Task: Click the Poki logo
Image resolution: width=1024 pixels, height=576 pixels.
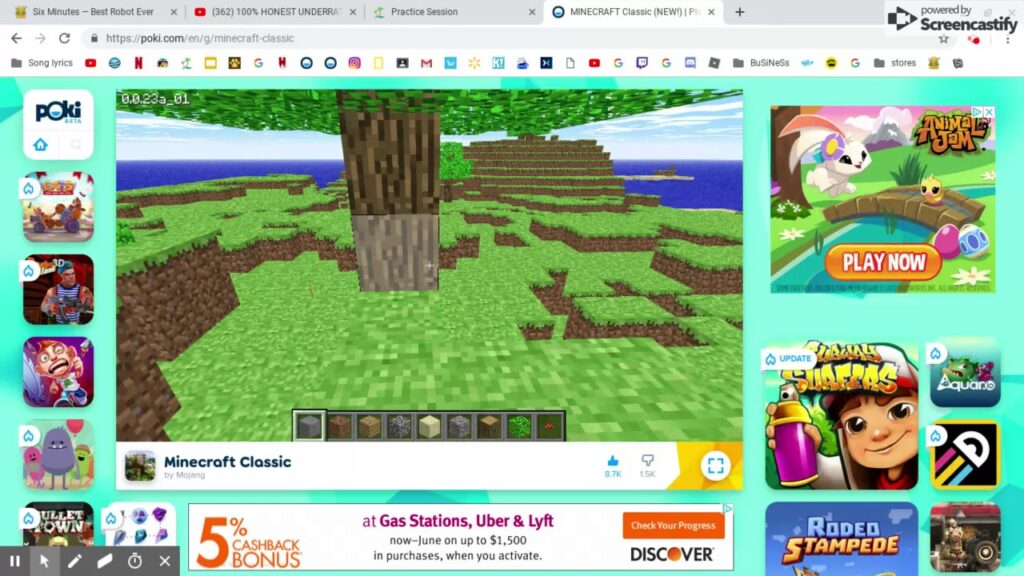Action: (x=58, y=112)
